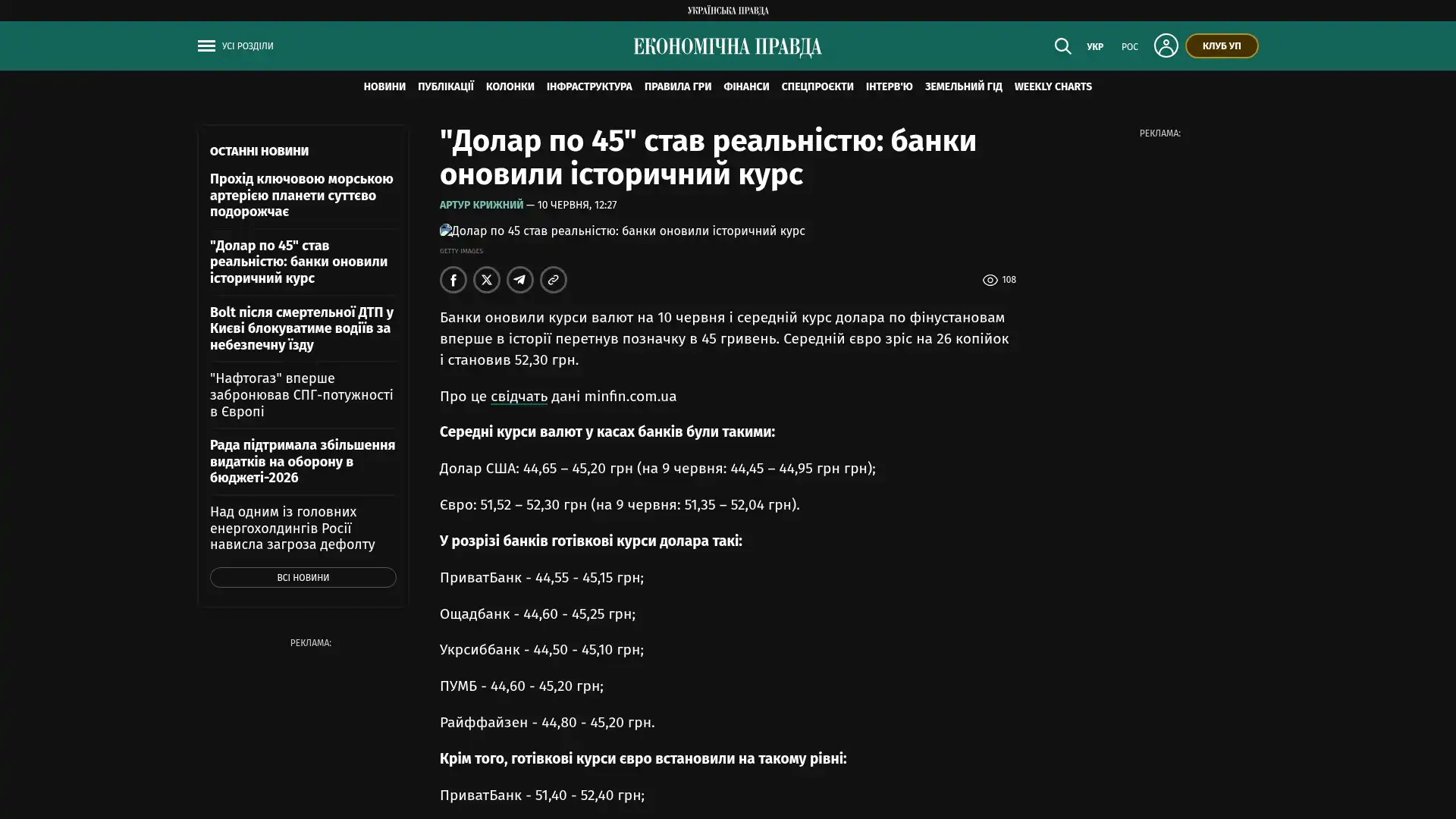
Task: Click the Всі новини button
Action: tap(303, 578)
